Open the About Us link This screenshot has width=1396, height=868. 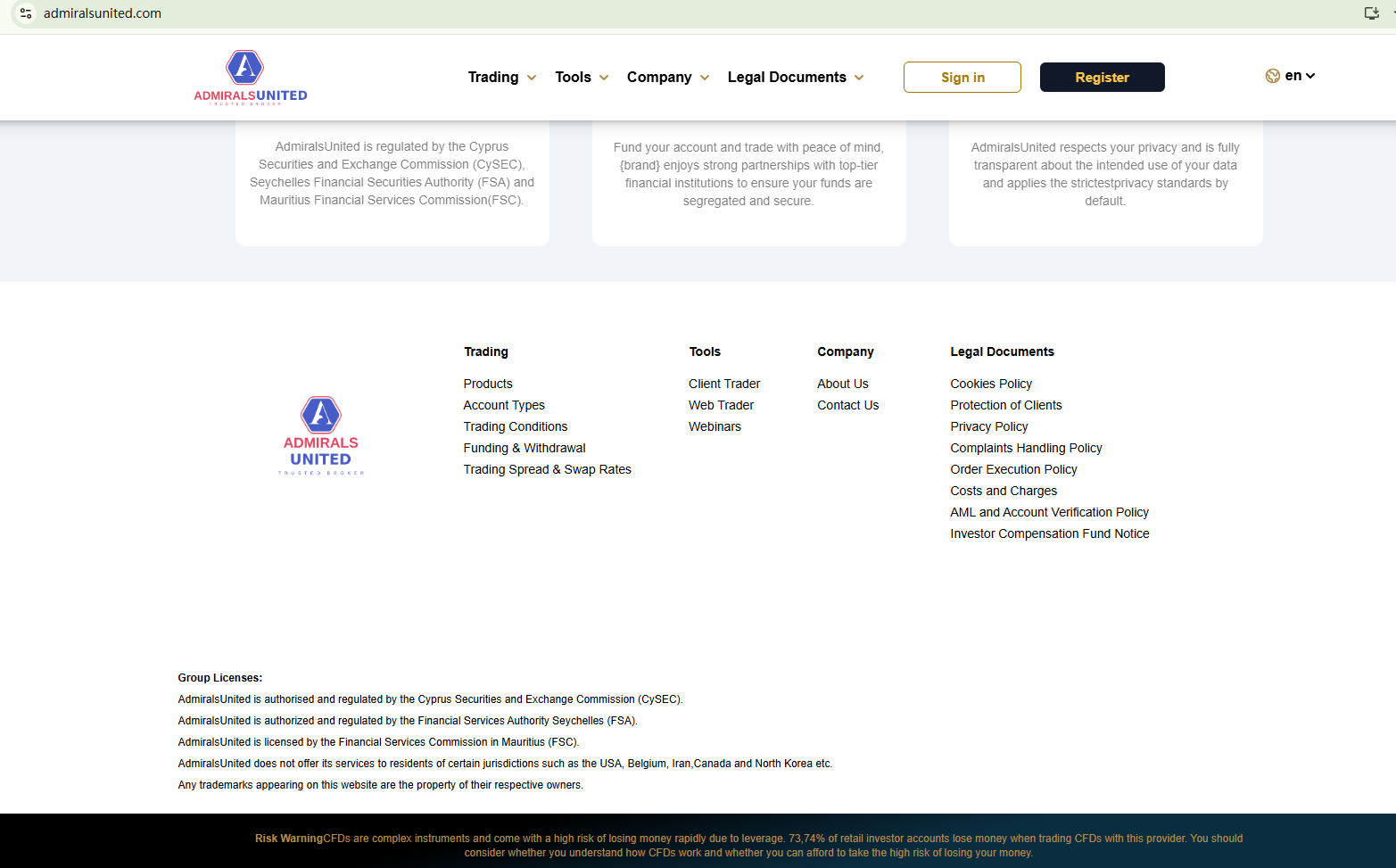point(843,384)
